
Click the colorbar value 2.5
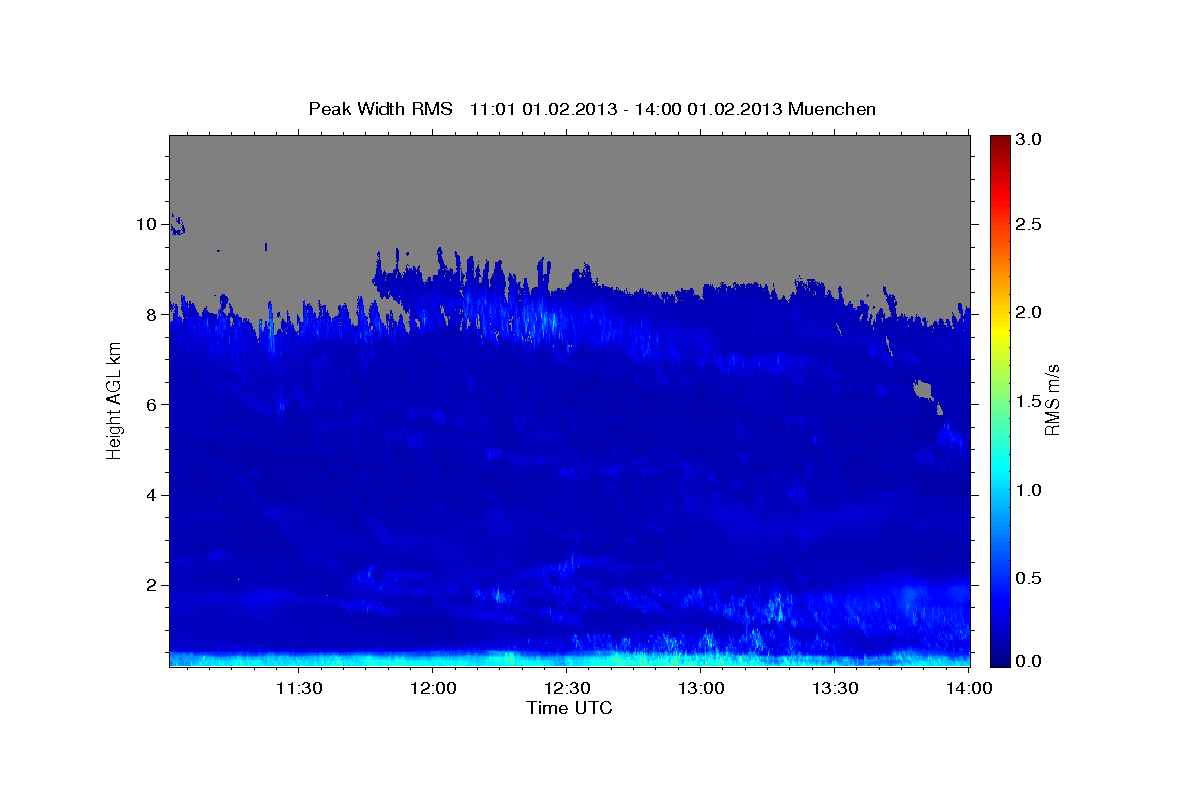1029,225
